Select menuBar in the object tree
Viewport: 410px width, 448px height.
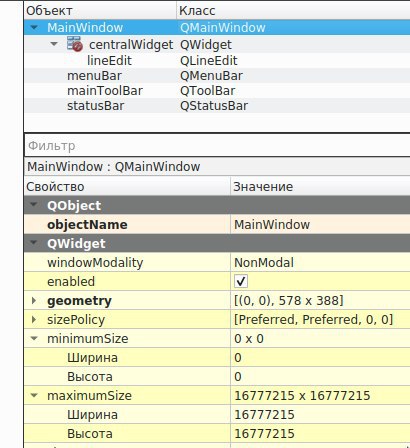[x=94, y=76]
